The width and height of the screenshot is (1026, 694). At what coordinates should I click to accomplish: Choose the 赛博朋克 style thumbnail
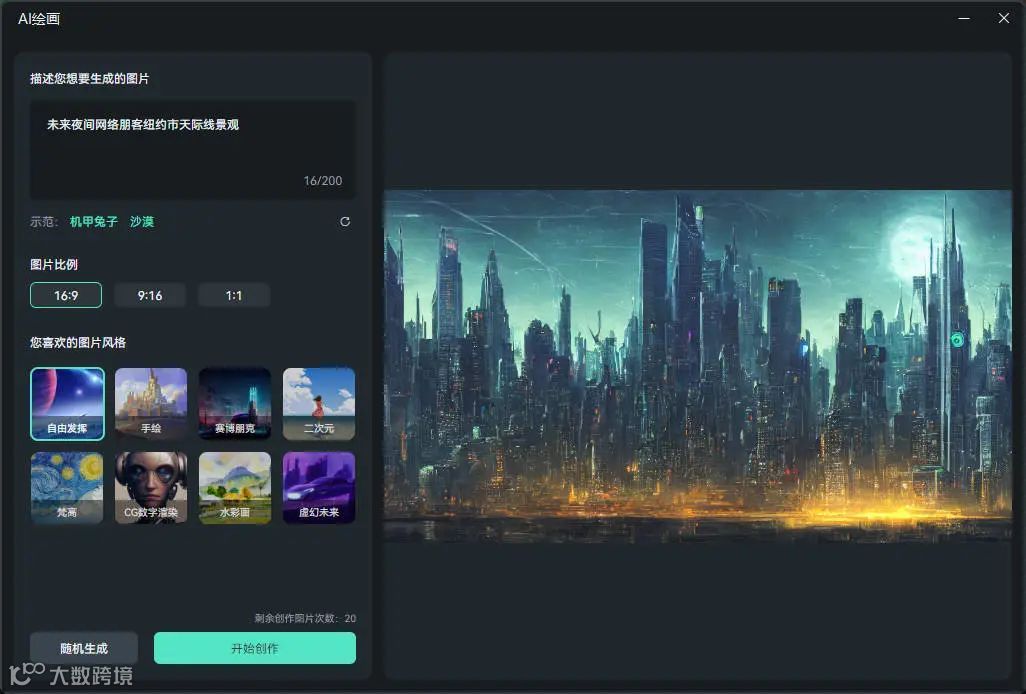point(235,404)
